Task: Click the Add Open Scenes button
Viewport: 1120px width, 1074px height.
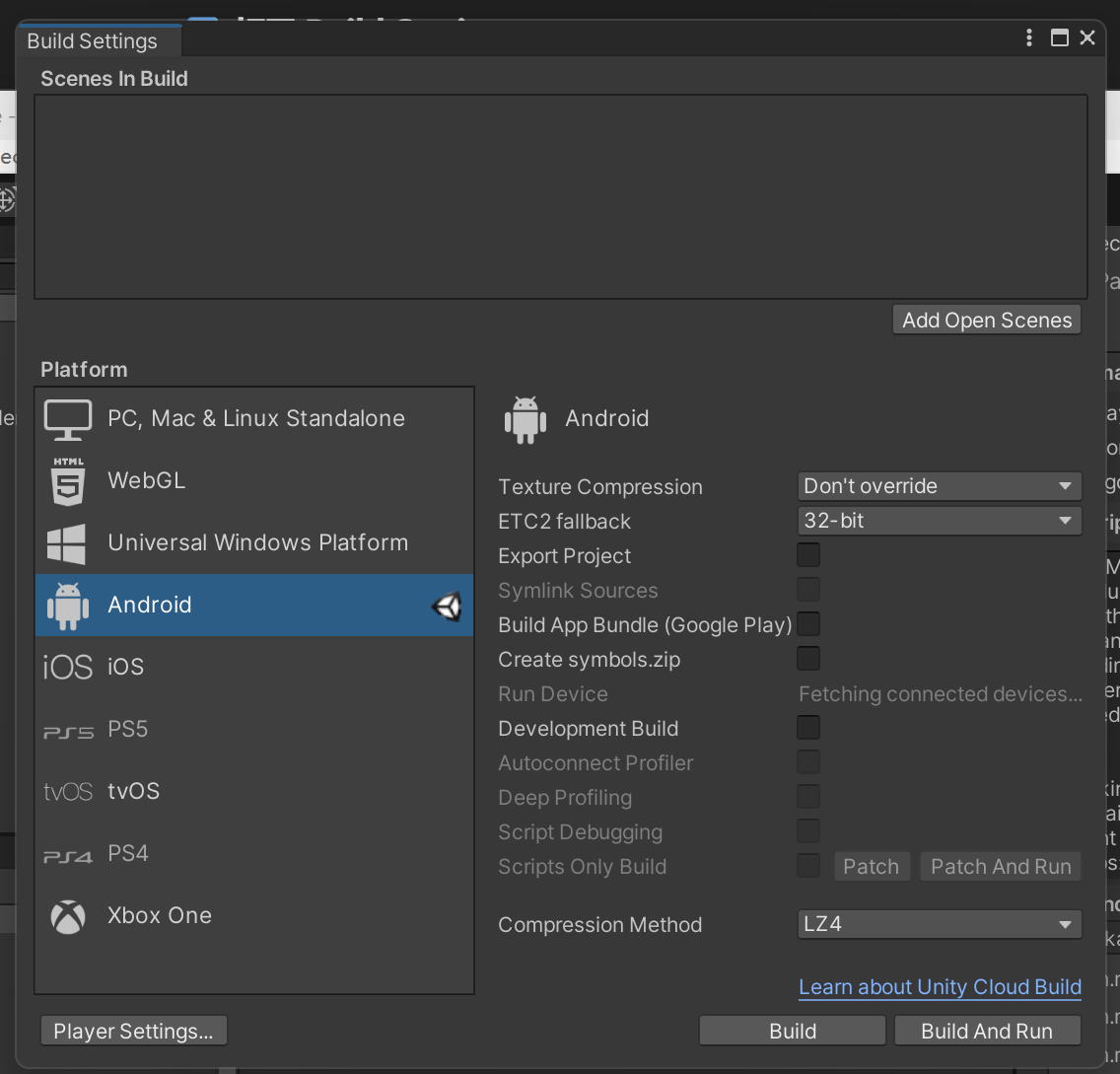Action: pos(986,321)
